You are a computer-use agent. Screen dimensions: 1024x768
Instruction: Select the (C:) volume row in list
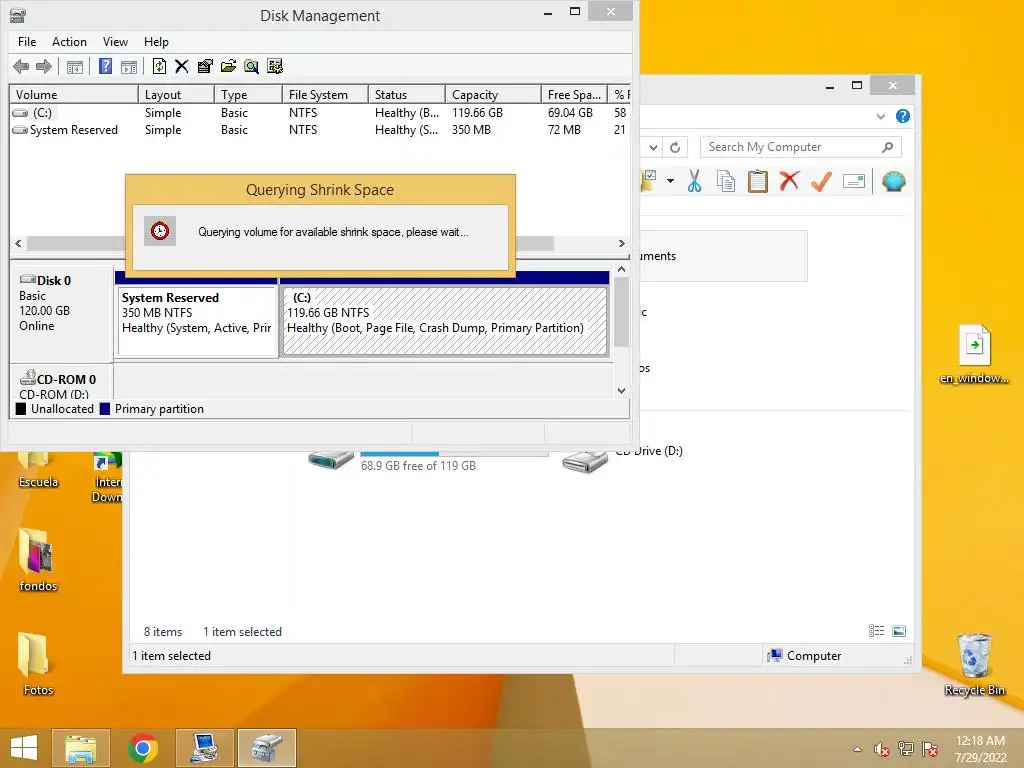(319, 113)
